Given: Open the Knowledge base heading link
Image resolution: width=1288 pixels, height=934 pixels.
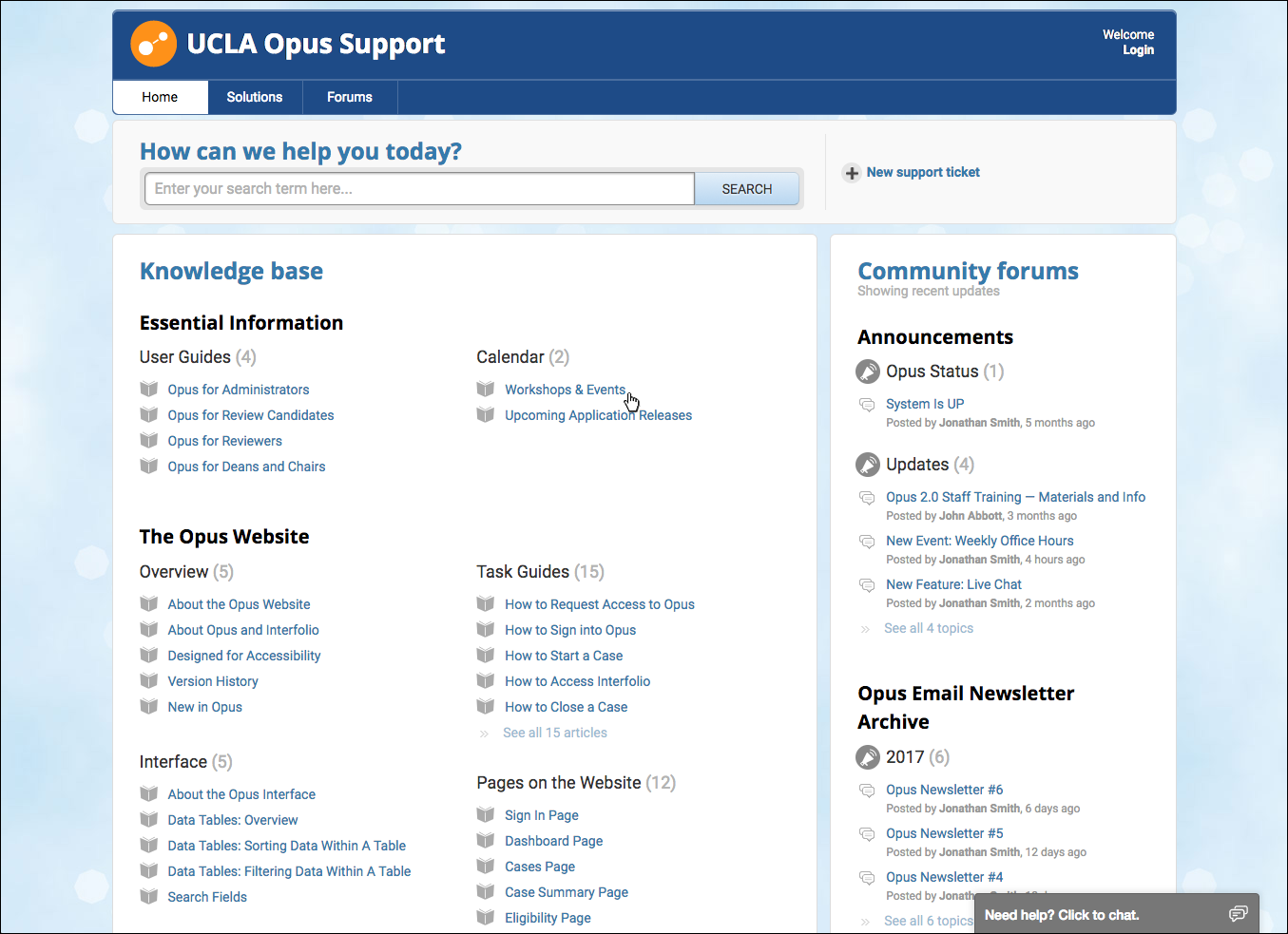Looking at the screenshot, I should [x=231, y=271].
